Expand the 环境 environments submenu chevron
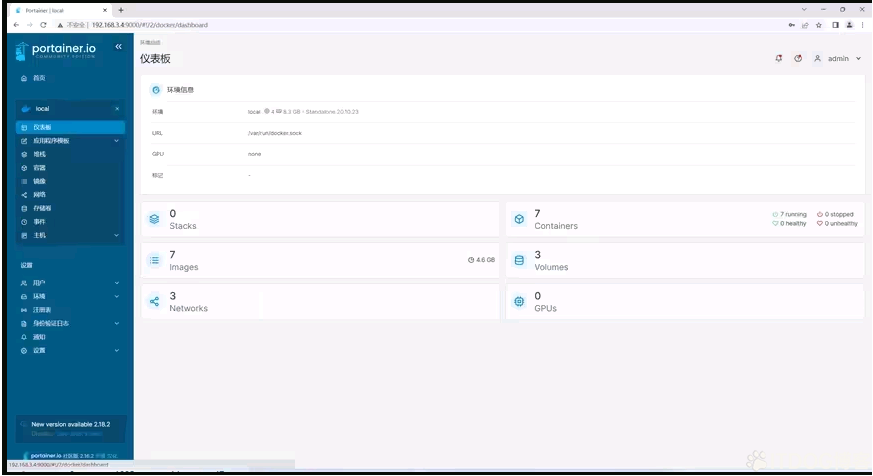 point(116,297)
